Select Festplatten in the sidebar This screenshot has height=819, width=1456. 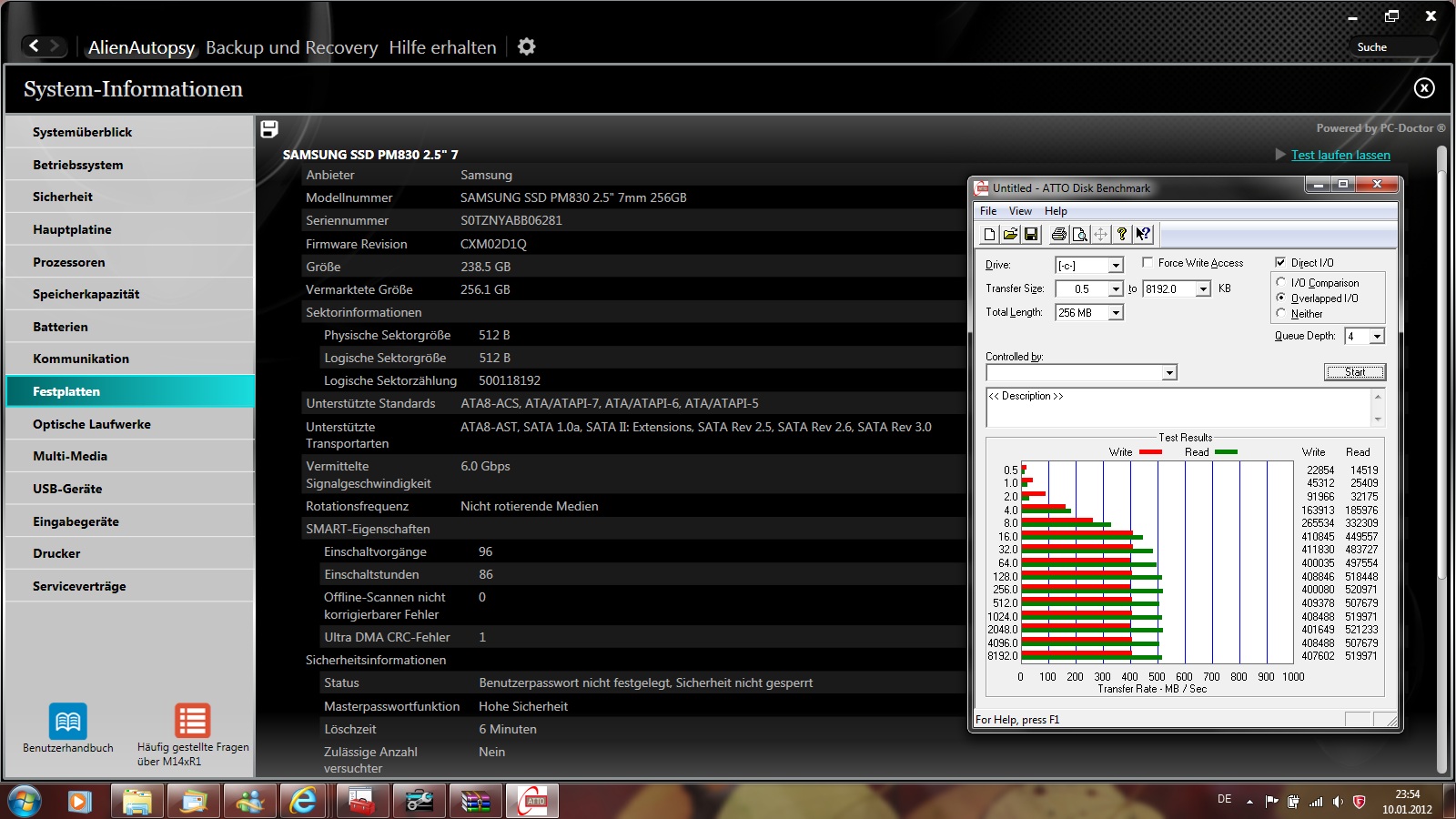click(130, 391)
